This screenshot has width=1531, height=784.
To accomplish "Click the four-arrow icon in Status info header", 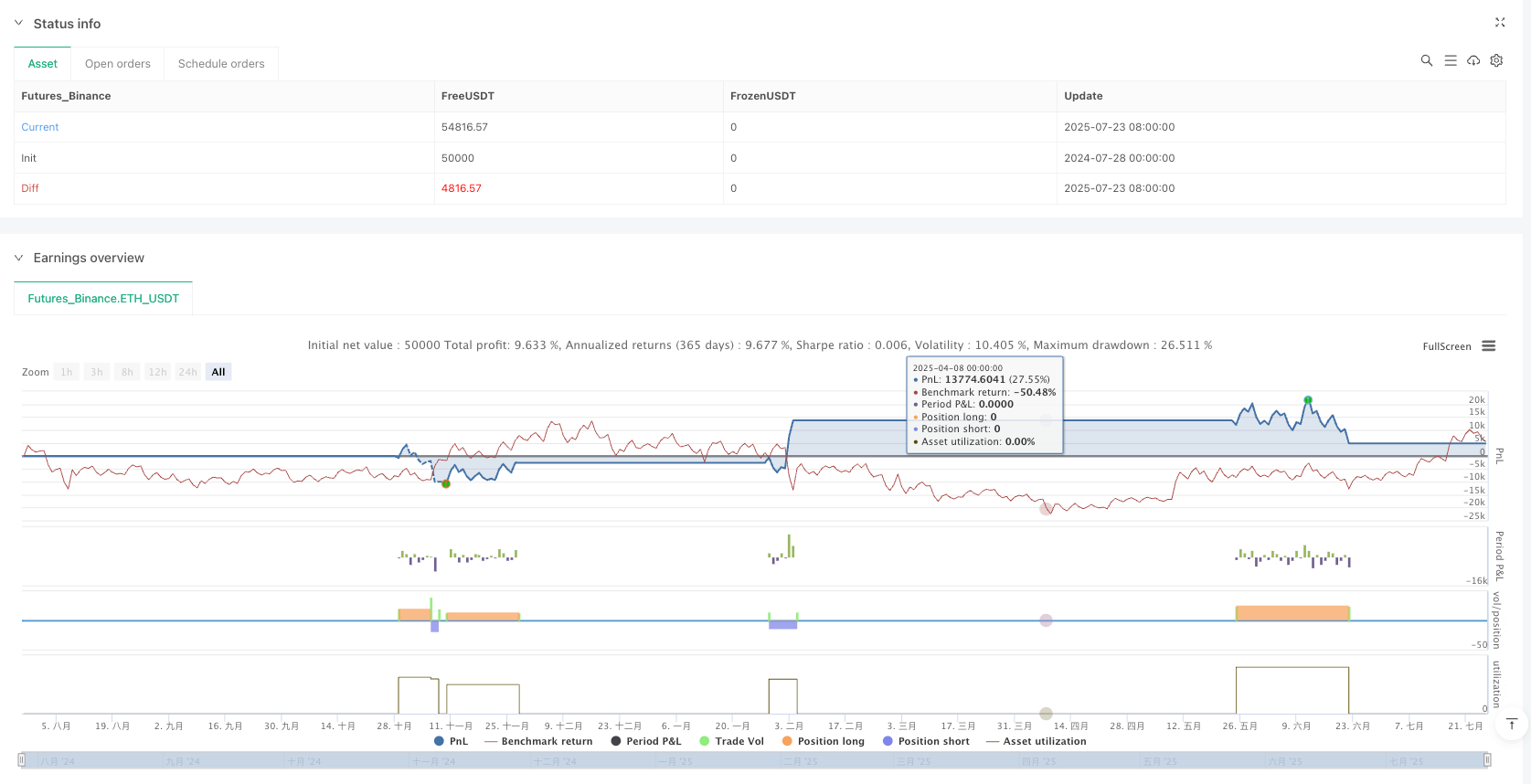I will pyautogui.click(x=1500, y=23).
